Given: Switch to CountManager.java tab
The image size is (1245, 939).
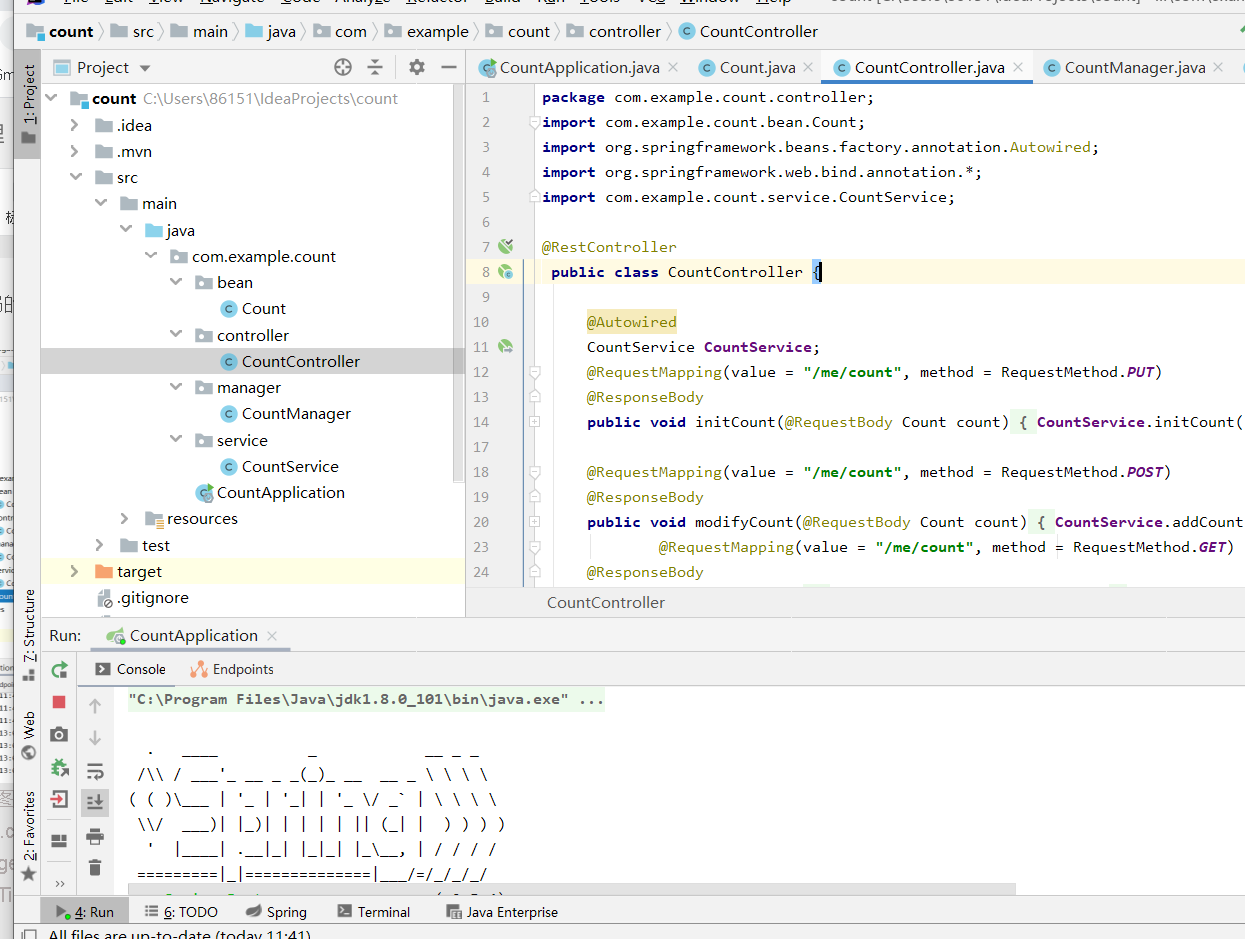Looking at the screenshot, I should tap(1134, 68).
